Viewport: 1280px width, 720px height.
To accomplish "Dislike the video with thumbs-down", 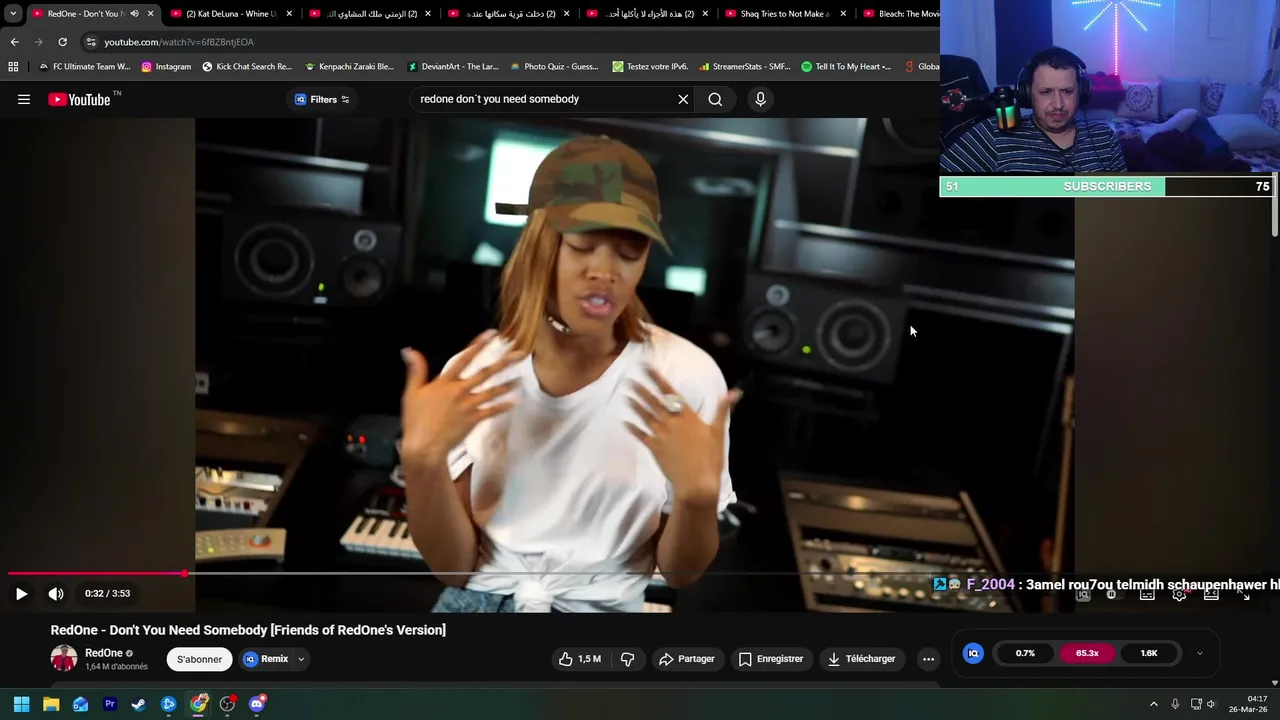I will (628, 659).
